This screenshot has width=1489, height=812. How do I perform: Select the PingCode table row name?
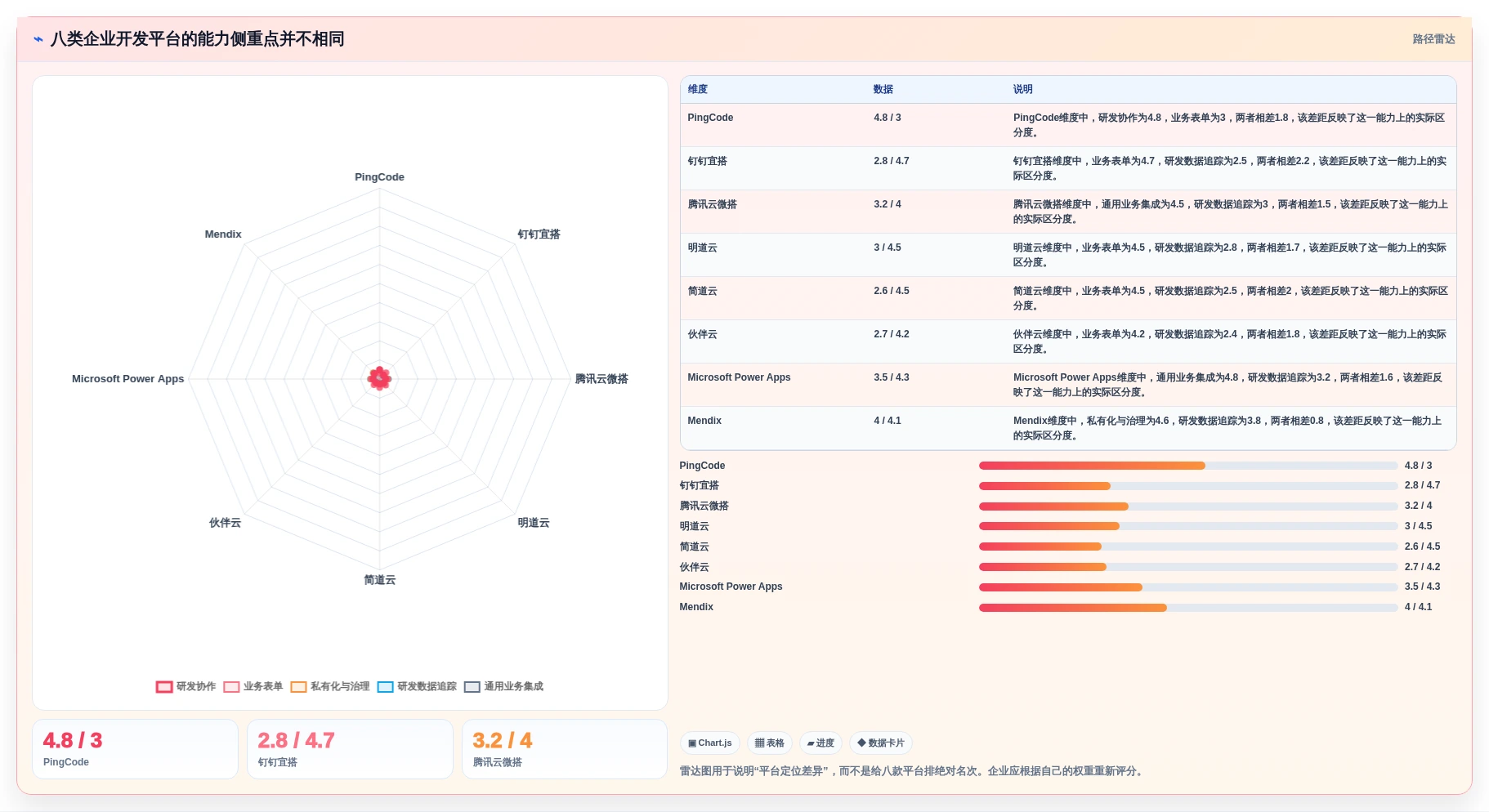click(x=710, y=118)
